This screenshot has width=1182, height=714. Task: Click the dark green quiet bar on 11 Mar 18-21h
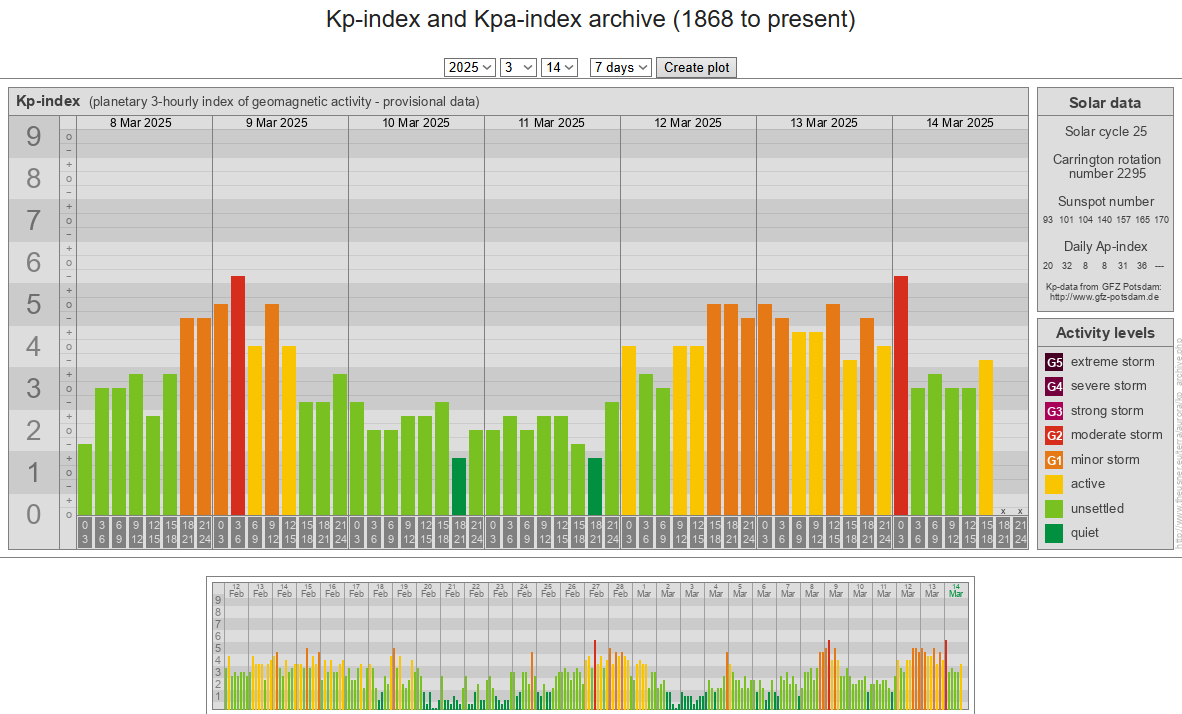pos(595,486)
